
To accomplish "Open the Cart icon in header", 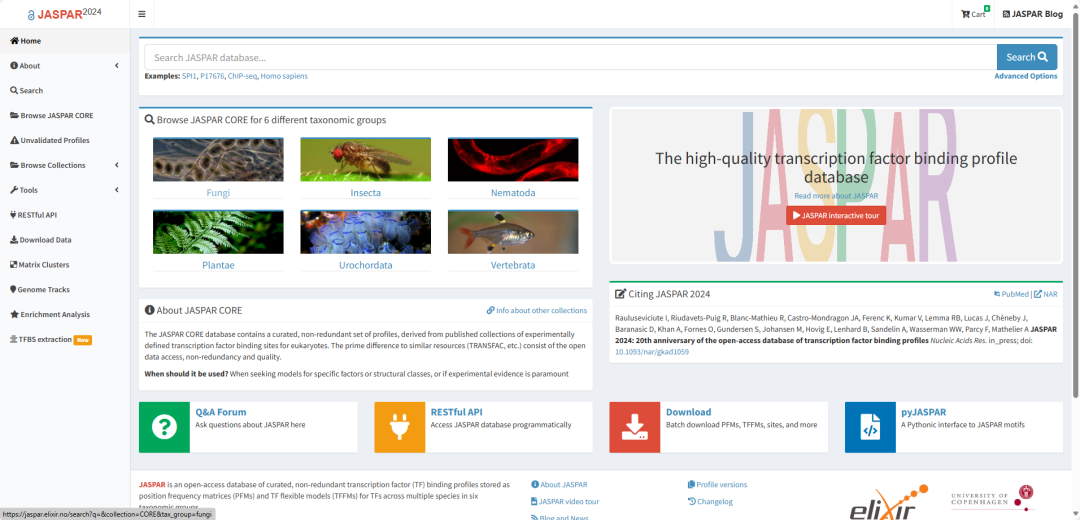I will point(975,14).
